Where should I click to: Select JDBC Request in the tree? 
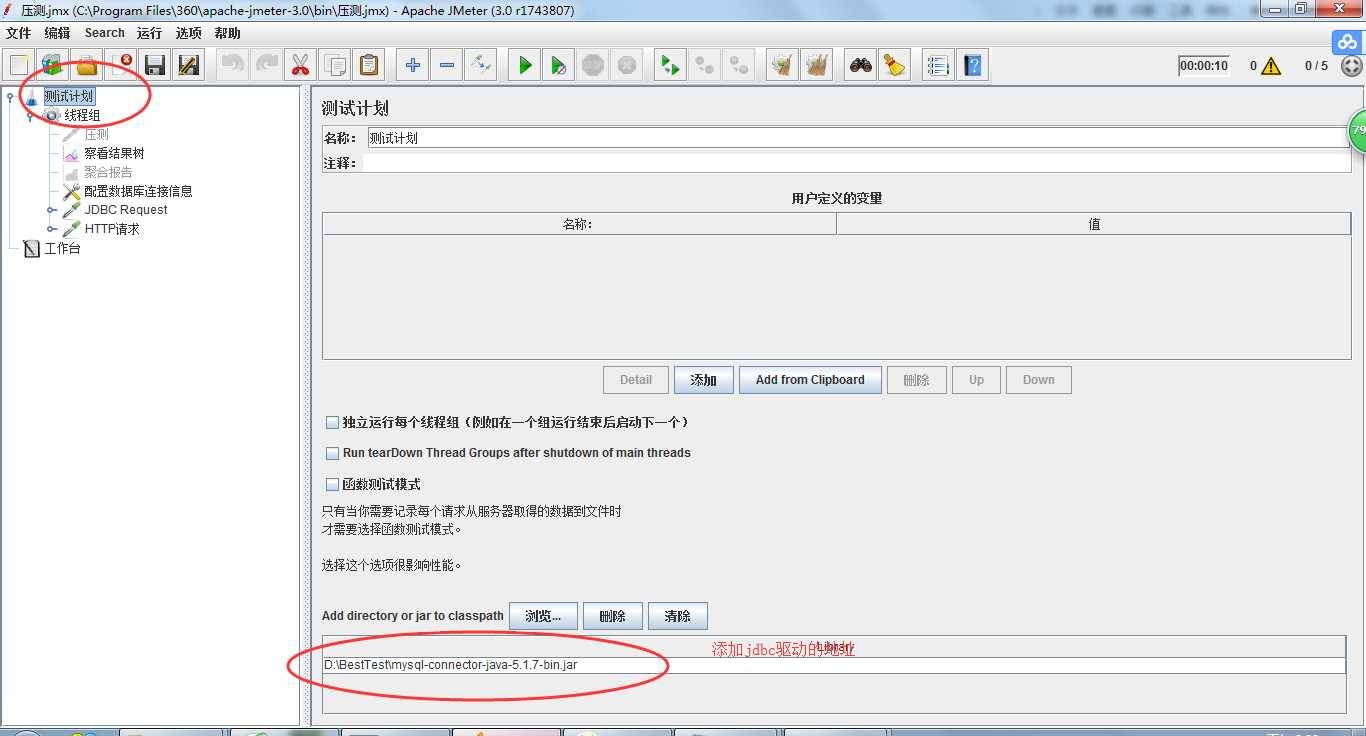pyautogui.click(x=126, y=210)
